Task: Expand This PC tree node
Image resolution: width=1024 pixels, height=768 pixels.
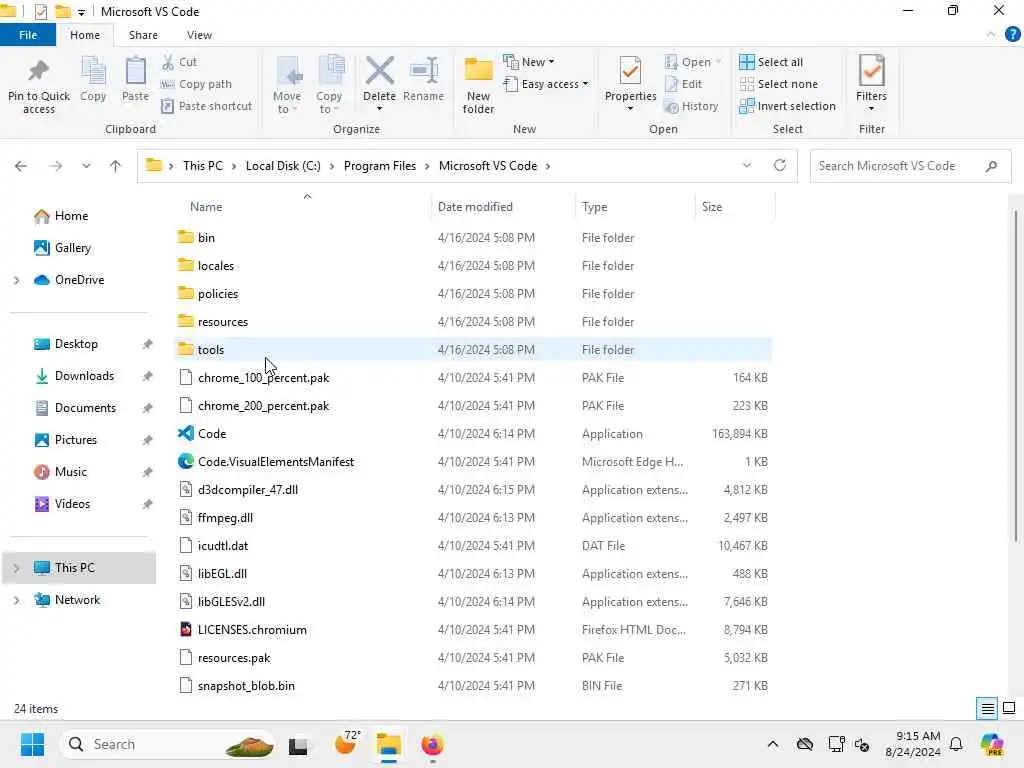Action: pos(16,568)
